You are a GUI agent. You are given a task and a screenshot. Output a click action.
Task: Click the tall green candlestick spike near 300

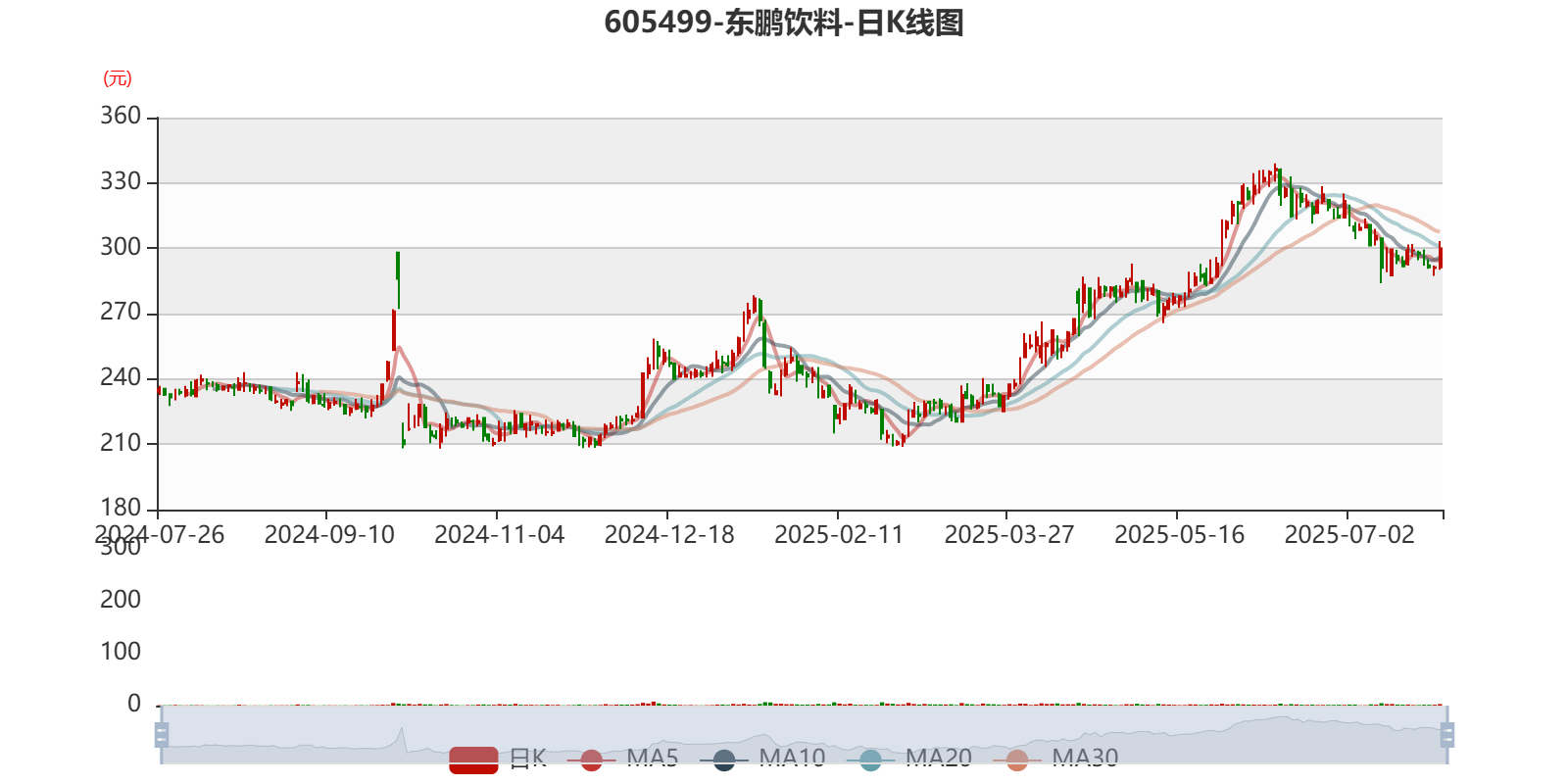coord(398,279)
